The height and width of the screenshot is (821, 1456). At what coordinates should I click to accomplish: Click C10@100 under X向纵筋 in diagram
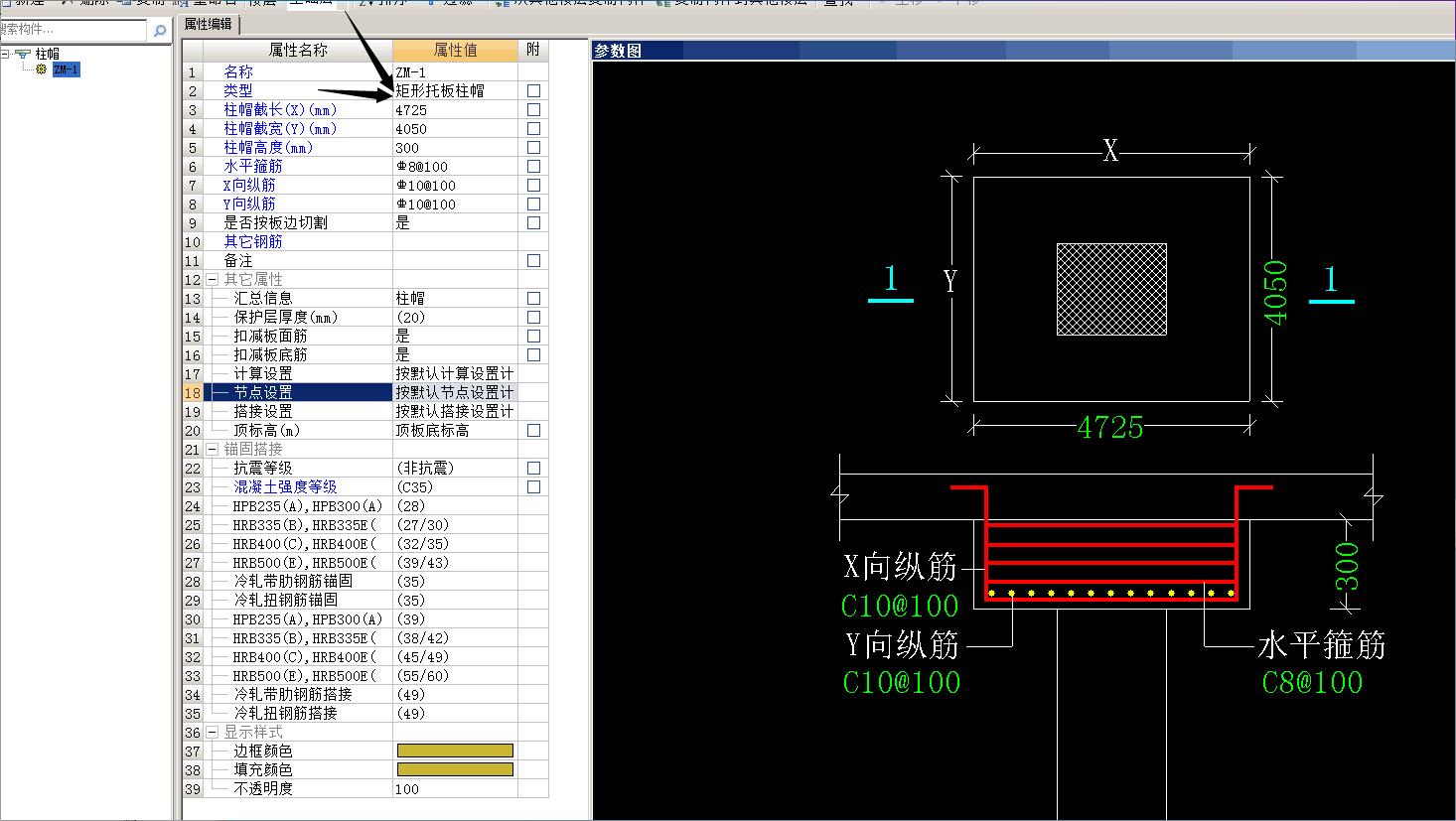click(x=900, y=606)
